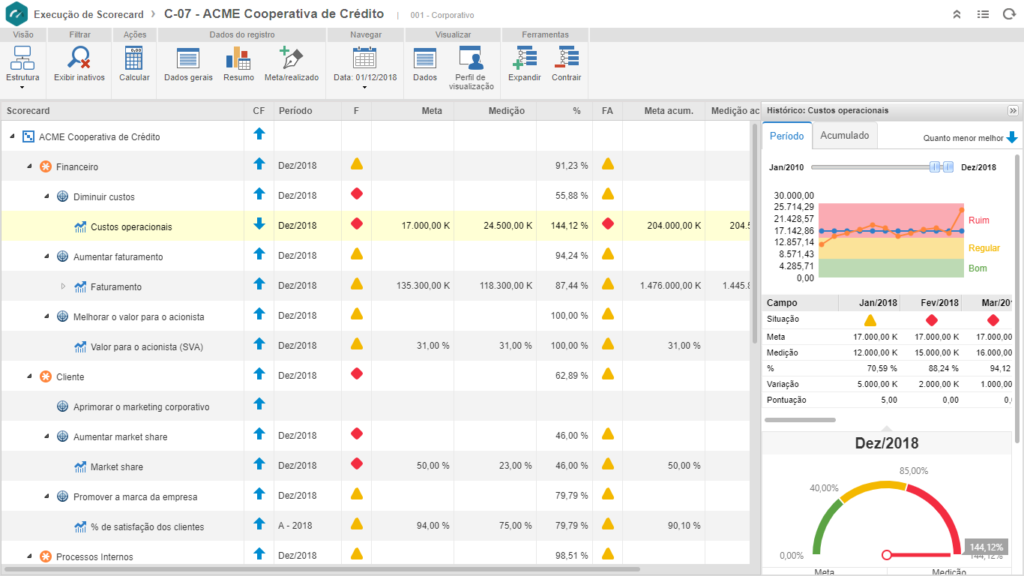The image size is (1024, 576).
Task: Collapse the history panel with double-arrow button
Action: [x=1012, y=110]
